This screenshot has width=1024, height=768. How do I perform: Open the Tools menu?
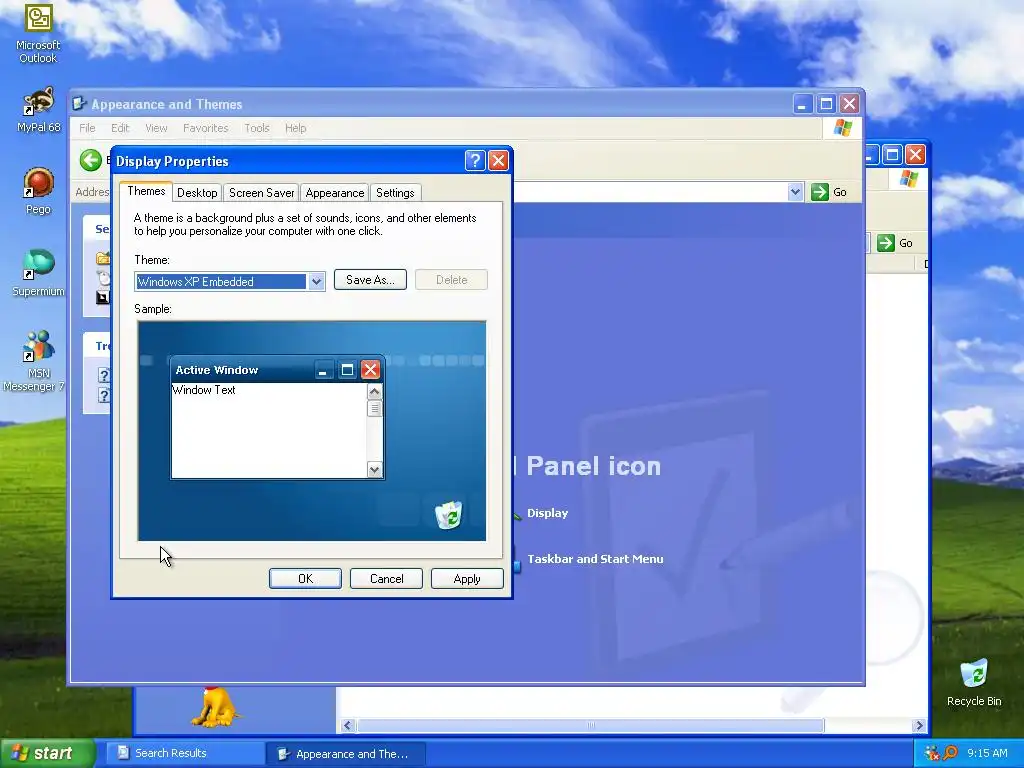tap(257, 128)
